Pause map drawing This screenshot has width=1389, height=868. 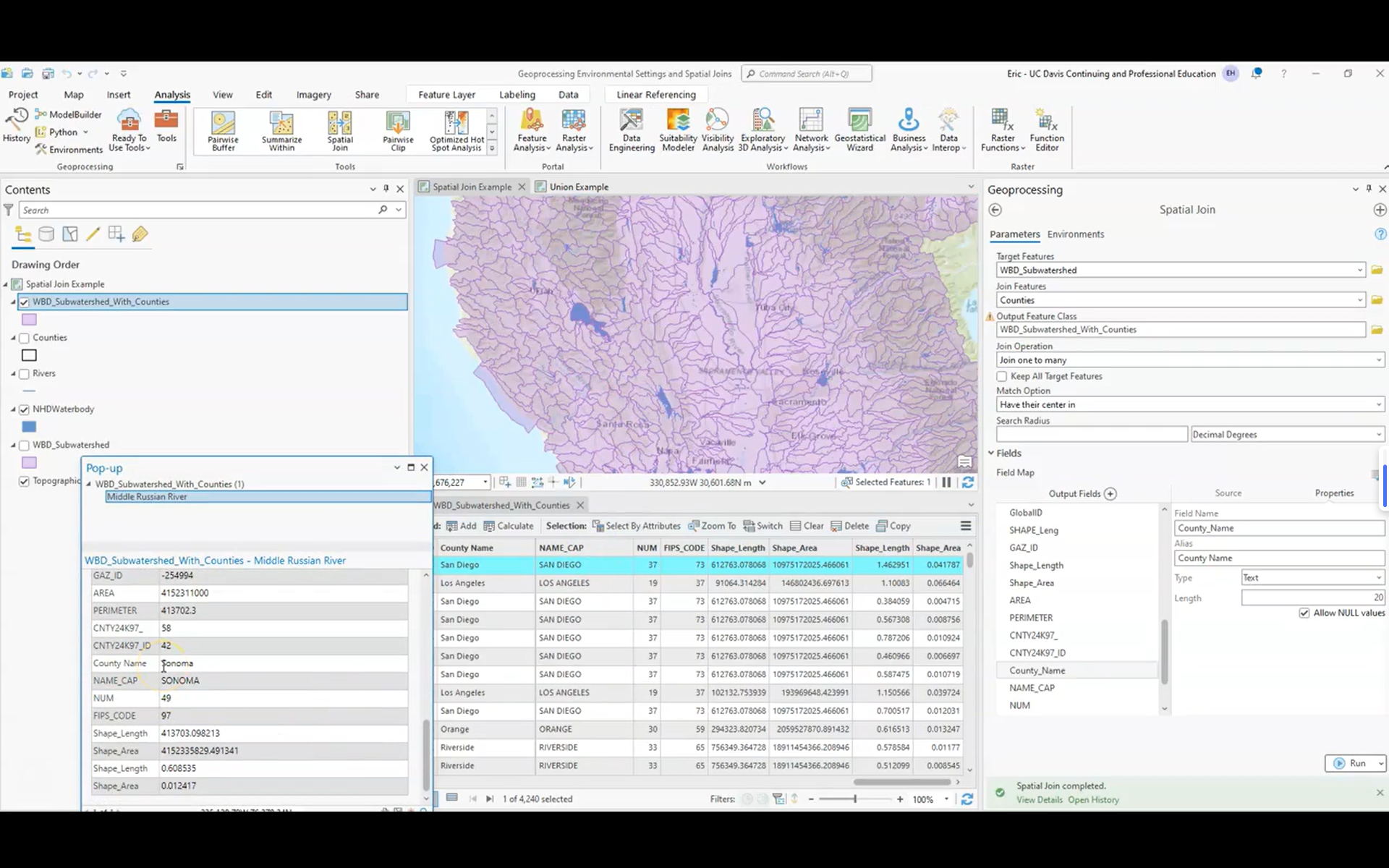946,482
